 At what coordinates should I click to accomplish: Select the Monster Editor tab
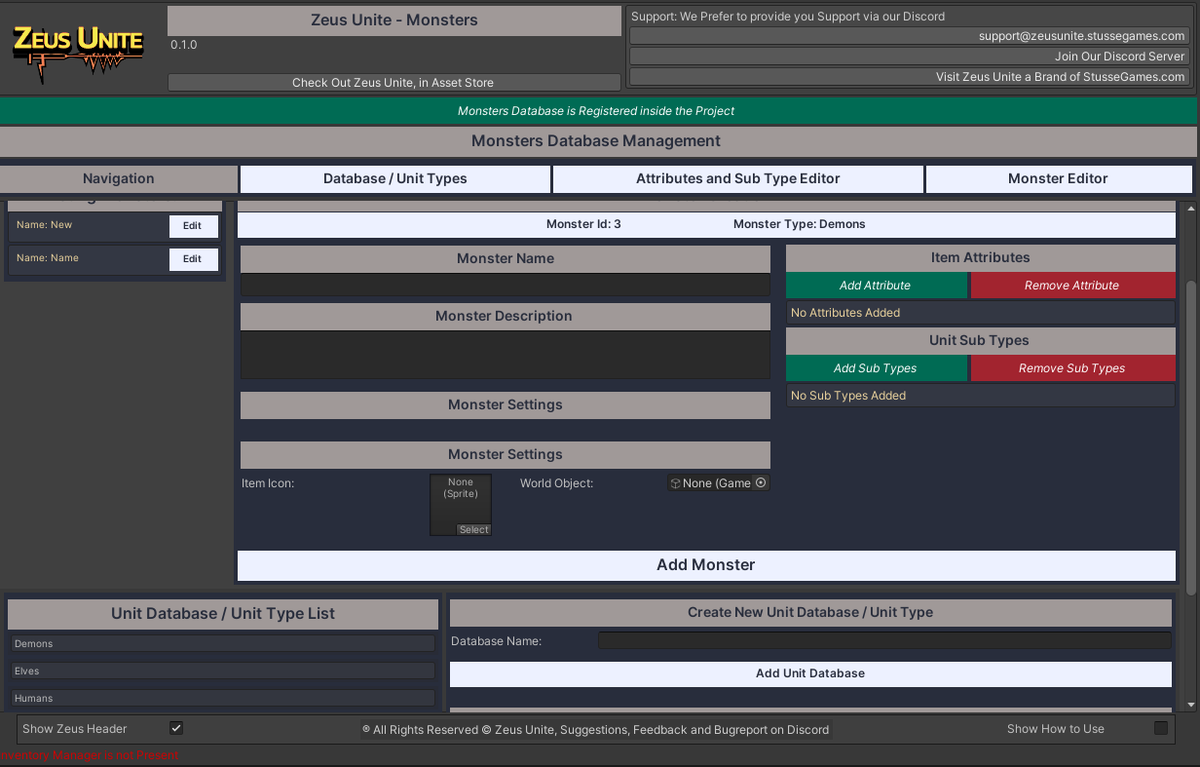(x=1058, y=179)
